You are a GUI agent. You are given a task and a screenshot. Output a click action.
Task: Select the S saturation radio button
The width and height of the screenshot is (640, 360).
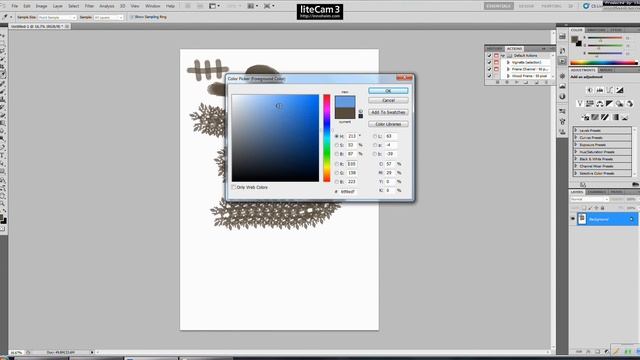pyautogui.click(x=337, y=145)
